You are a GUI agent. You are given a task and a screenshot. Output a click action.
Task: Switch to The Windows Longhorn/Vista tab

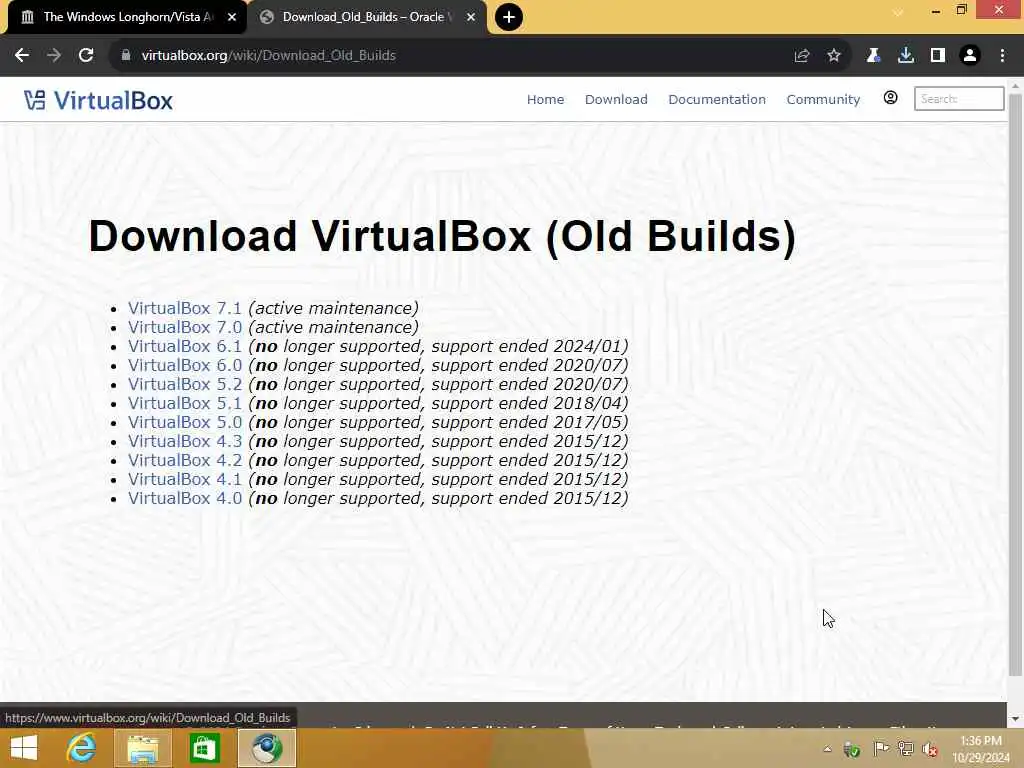pyautogui.click(x=127, y=17)
